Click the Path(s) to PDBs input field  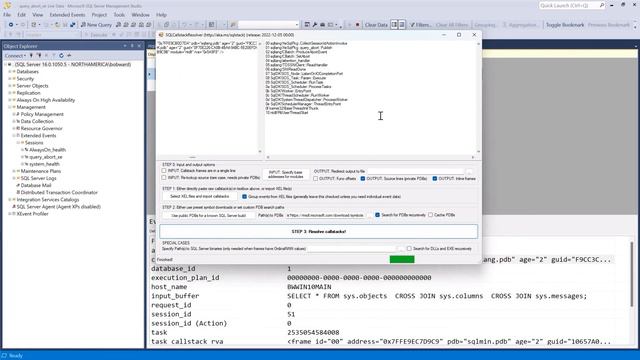(x=325, y=215)
